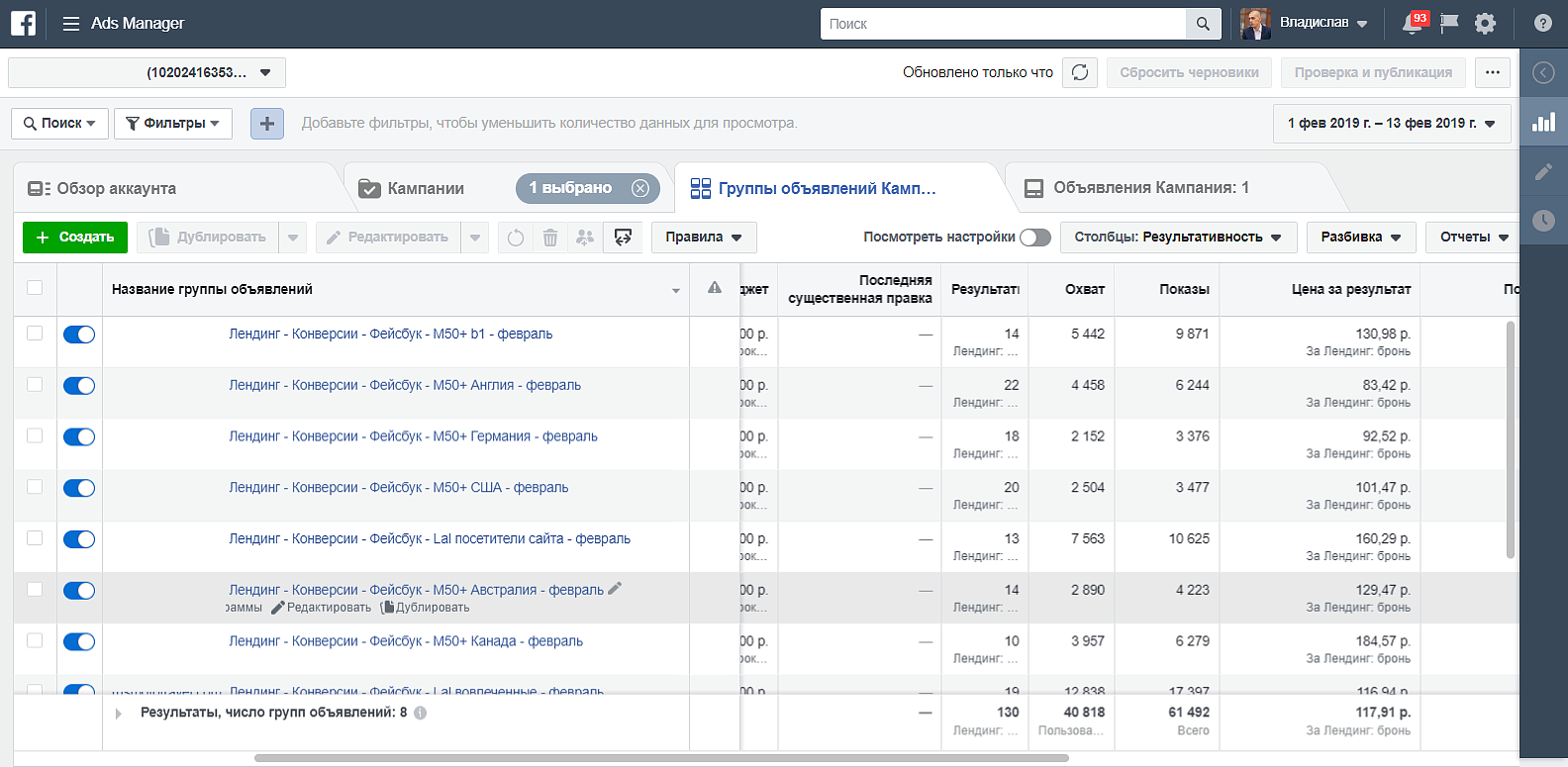Image resolution: width=1568 pixels, height=767 pixels.
Task: Open the Правила dropdown
Action: coord(704,238)
